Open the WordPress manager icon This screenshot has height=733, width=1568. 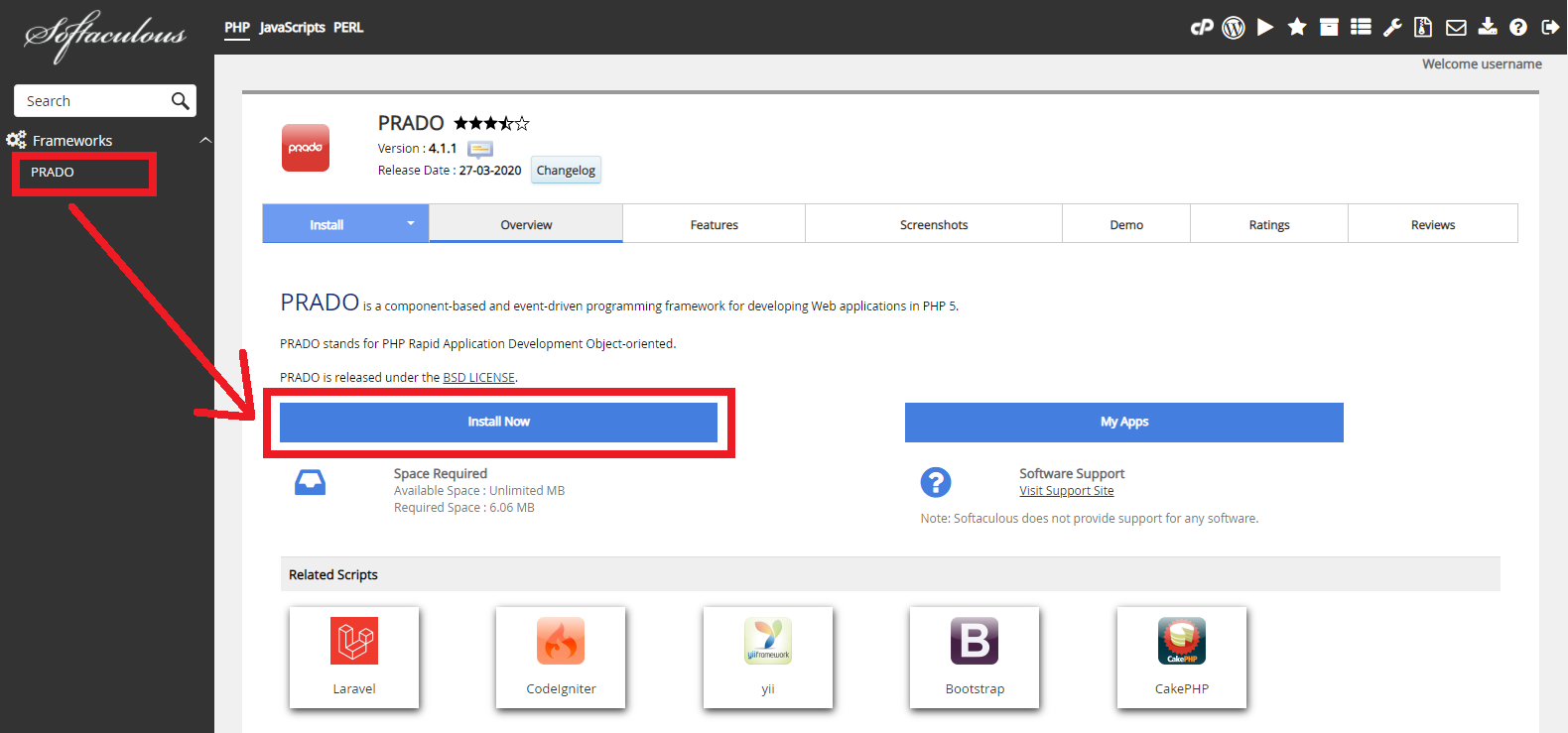pos(1234,28)
